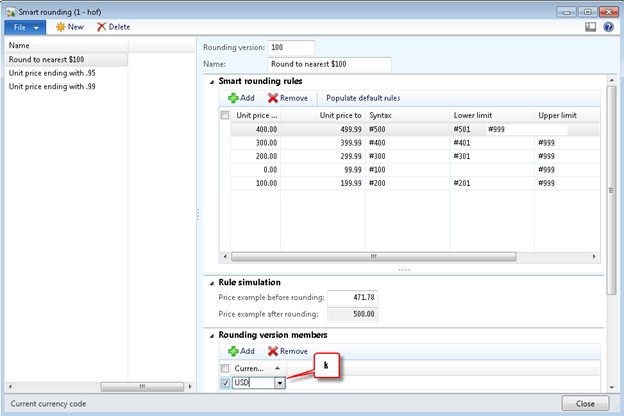The width and height of the screenshot is (624, 416).
Task: Remove the selected smart rounding rule
Action: pyautogui.click(x=287, y=98)
